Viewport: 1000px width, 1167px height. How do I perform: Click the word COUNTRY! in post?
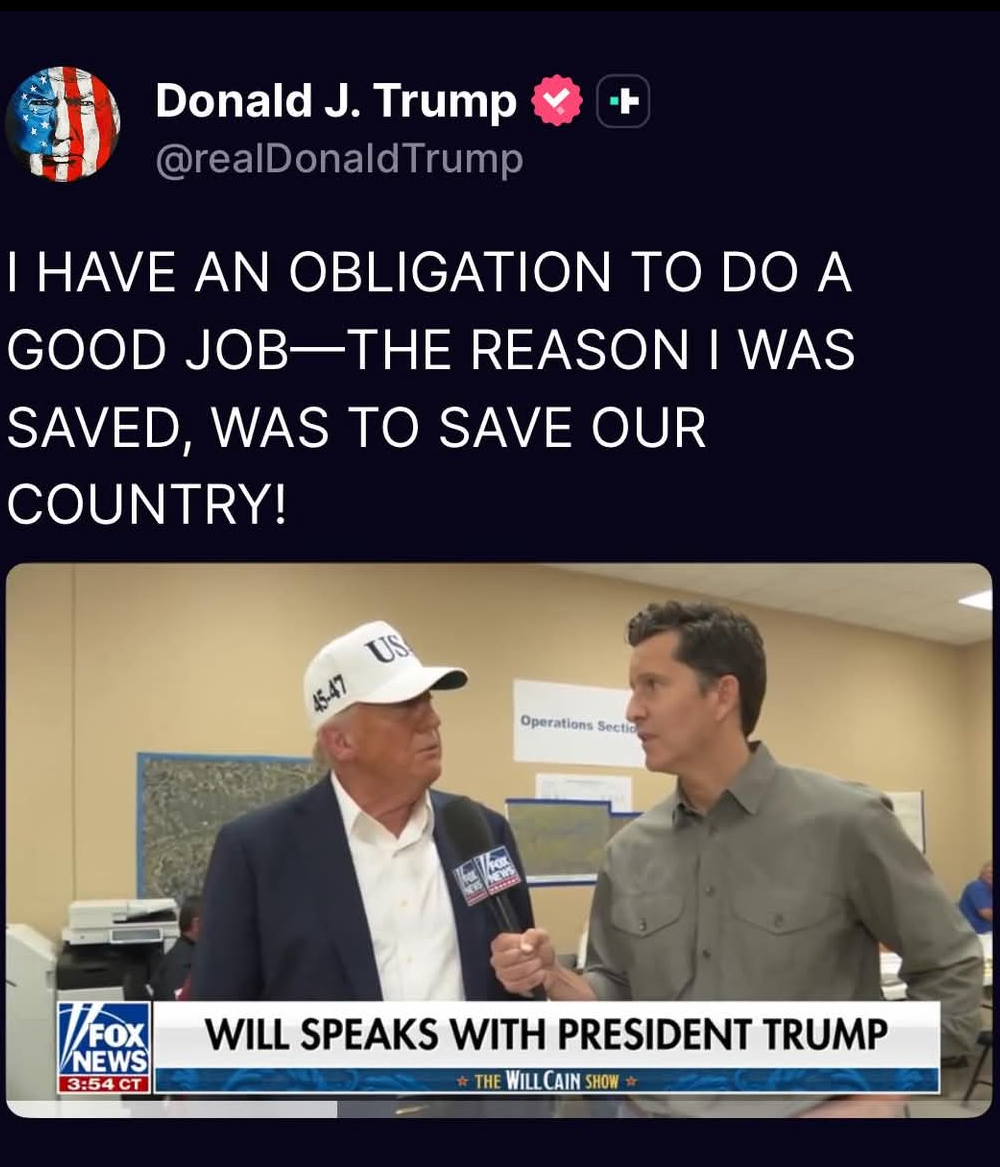[x=147, y=505]
